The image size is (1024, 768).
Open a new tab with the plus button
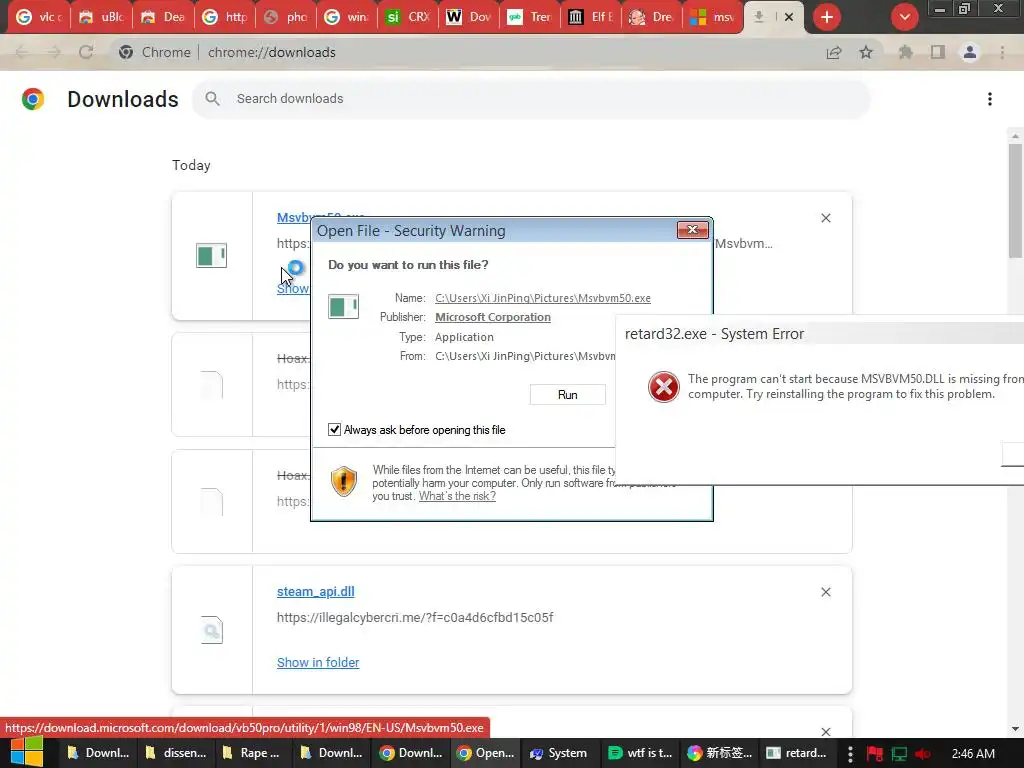pyautogui.click(x=827, y=17)
